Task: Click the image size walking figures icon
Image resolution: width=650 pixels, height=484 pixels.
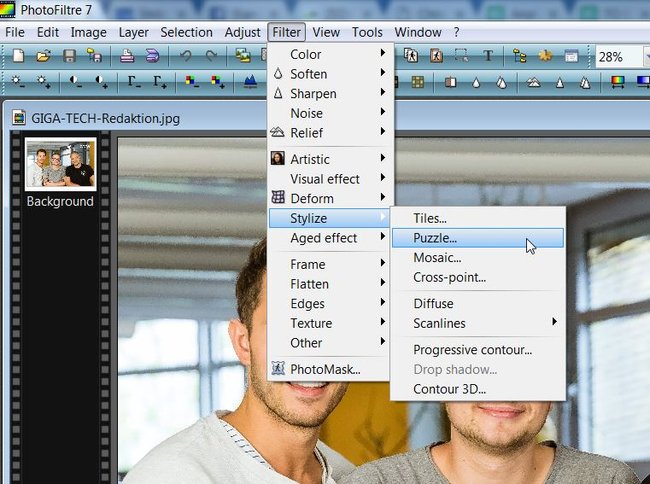Action: pos(411,56)
